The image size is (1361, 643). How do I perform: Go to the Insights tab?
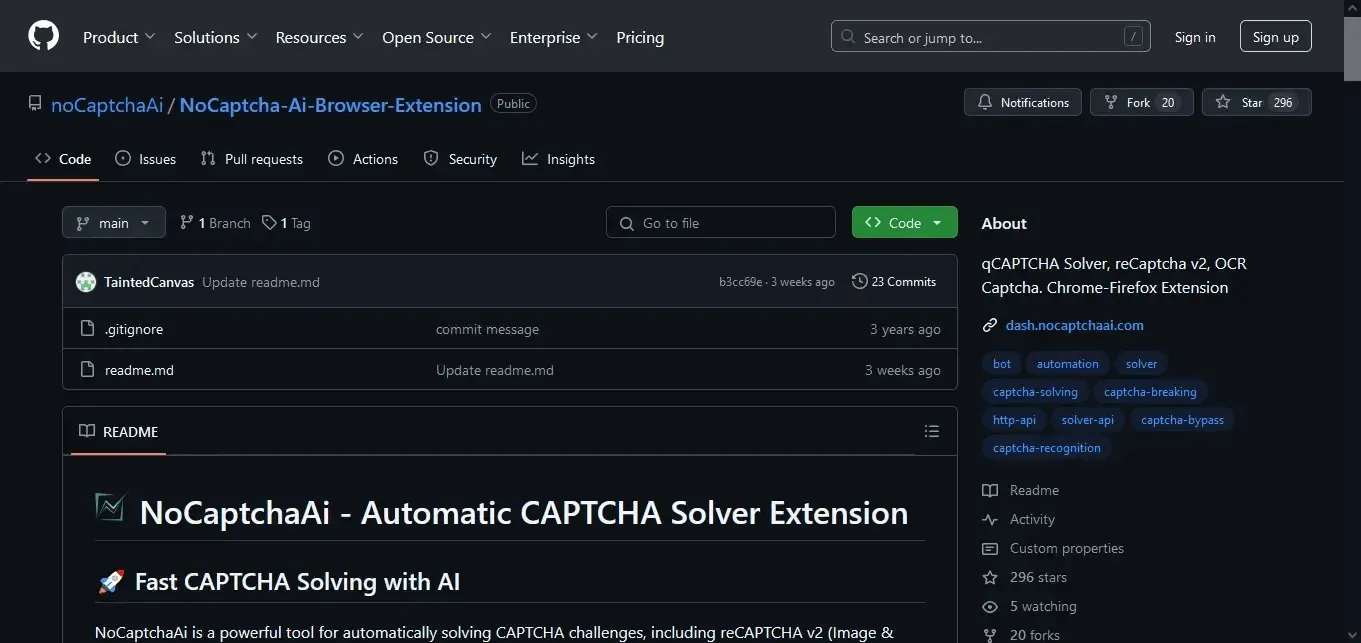coord(559,159)
